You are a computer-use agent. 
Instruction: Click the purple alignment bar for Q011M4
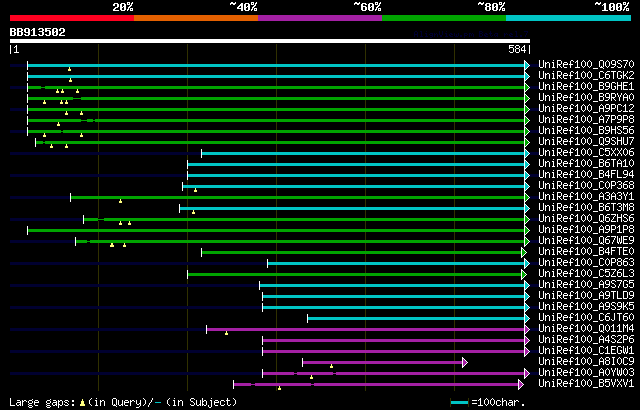click(365, 330)
